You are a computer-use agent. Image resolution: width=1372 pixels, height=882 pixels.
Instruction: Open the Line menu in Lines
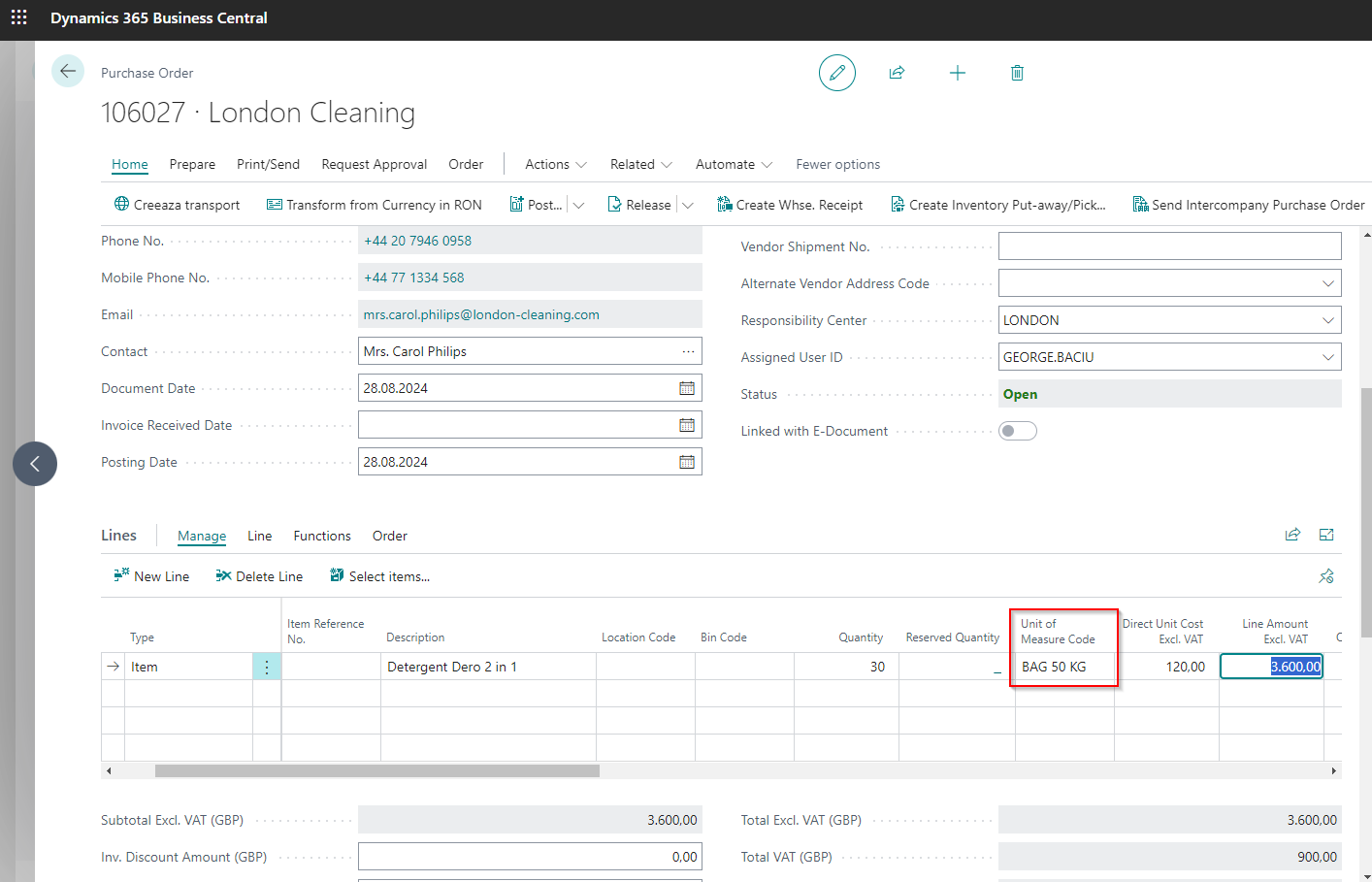coord(259,536)
